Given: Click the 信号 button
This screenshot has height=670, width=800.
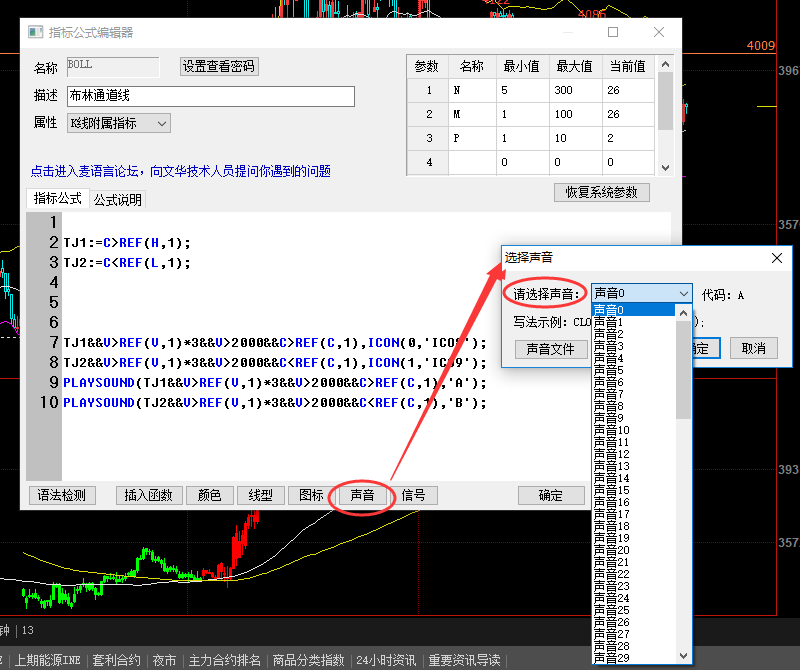Looking at the screenshot, I should [413, 495].
